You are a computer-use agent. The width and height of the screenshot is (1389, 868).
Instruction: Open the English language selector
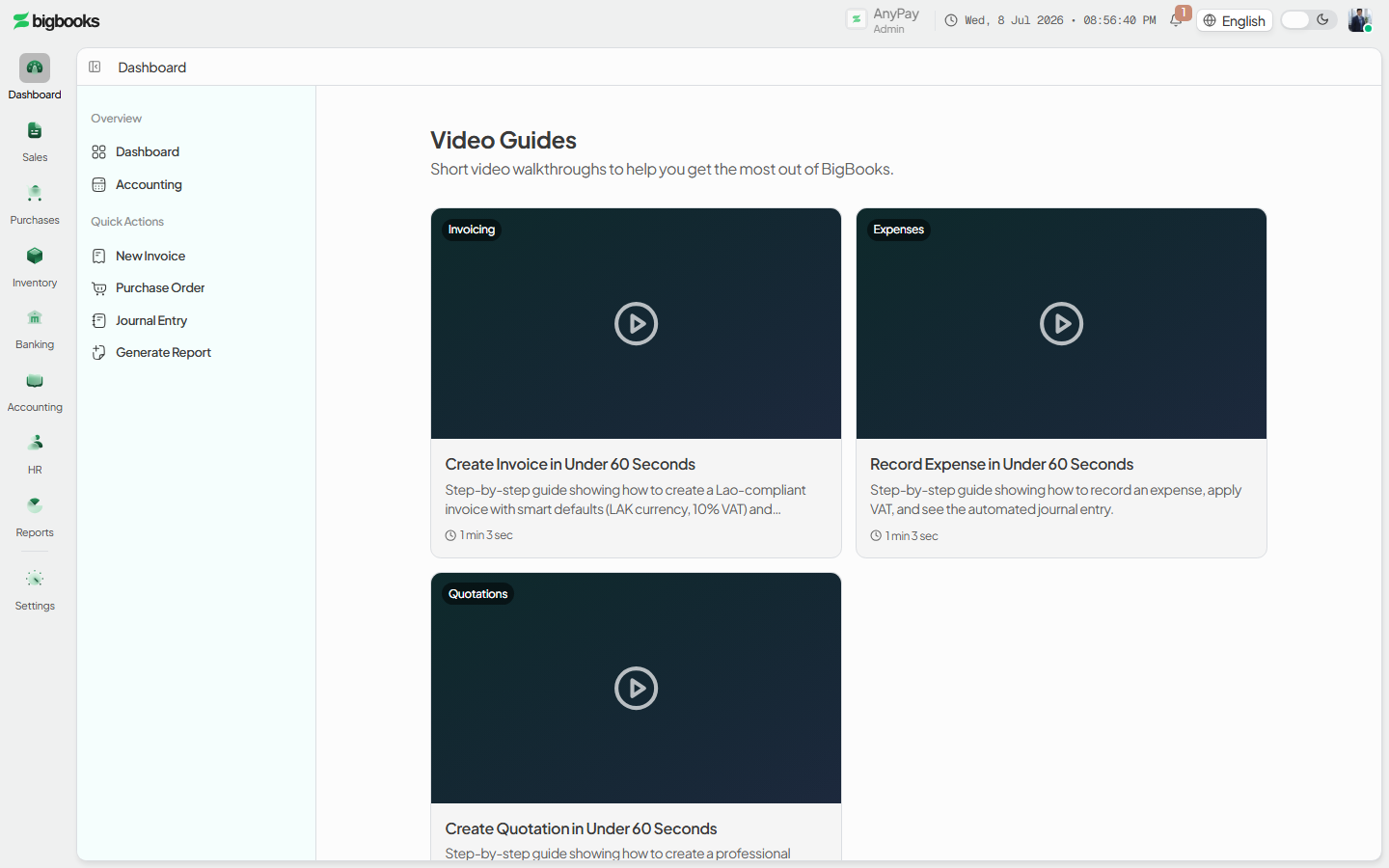(1235, 20)
